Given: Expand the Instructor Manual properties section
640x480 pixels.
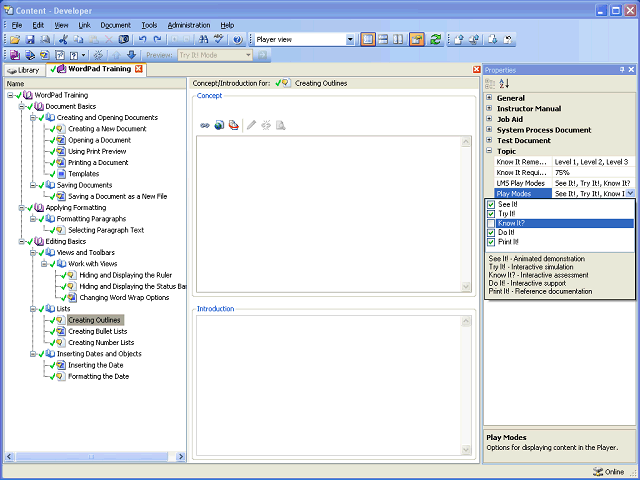Looking at the screenshot, I should coord(489,108).
